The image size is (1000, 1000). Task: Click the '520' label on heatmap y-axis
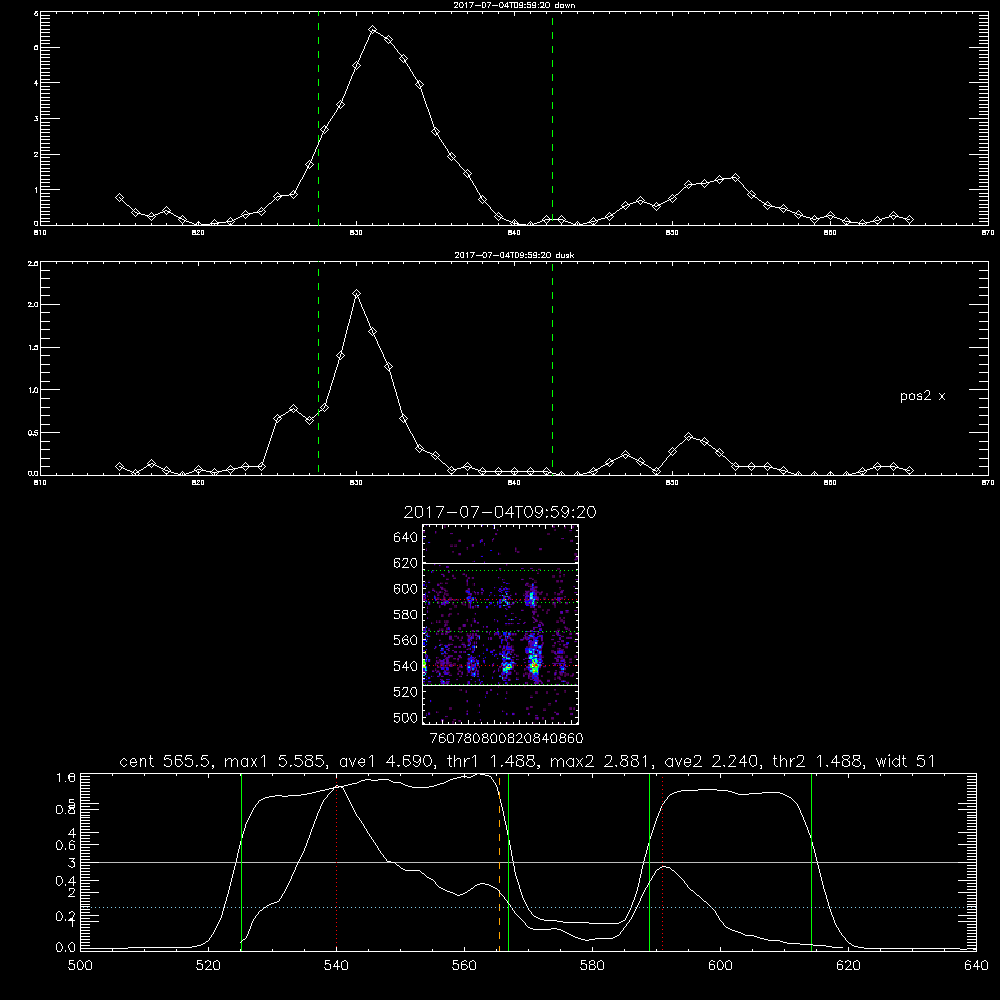[x=406, y=692]
